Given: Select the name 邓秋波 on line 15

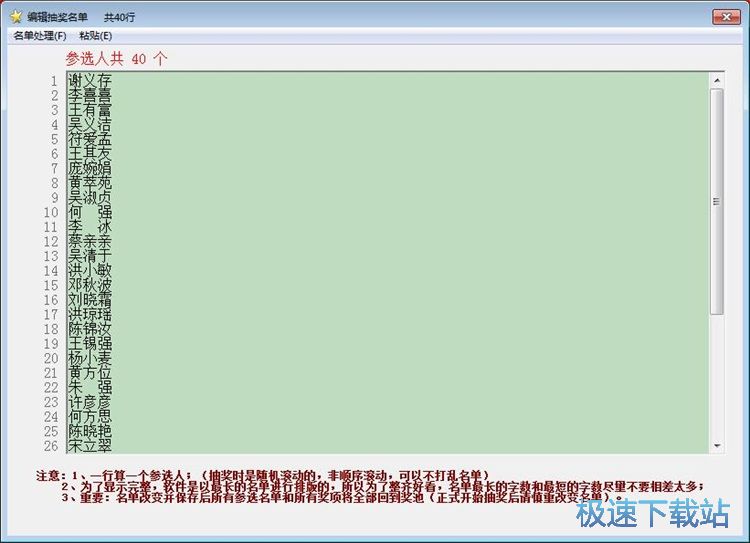Looking at the screenshot, I should [x=90, y=285].
